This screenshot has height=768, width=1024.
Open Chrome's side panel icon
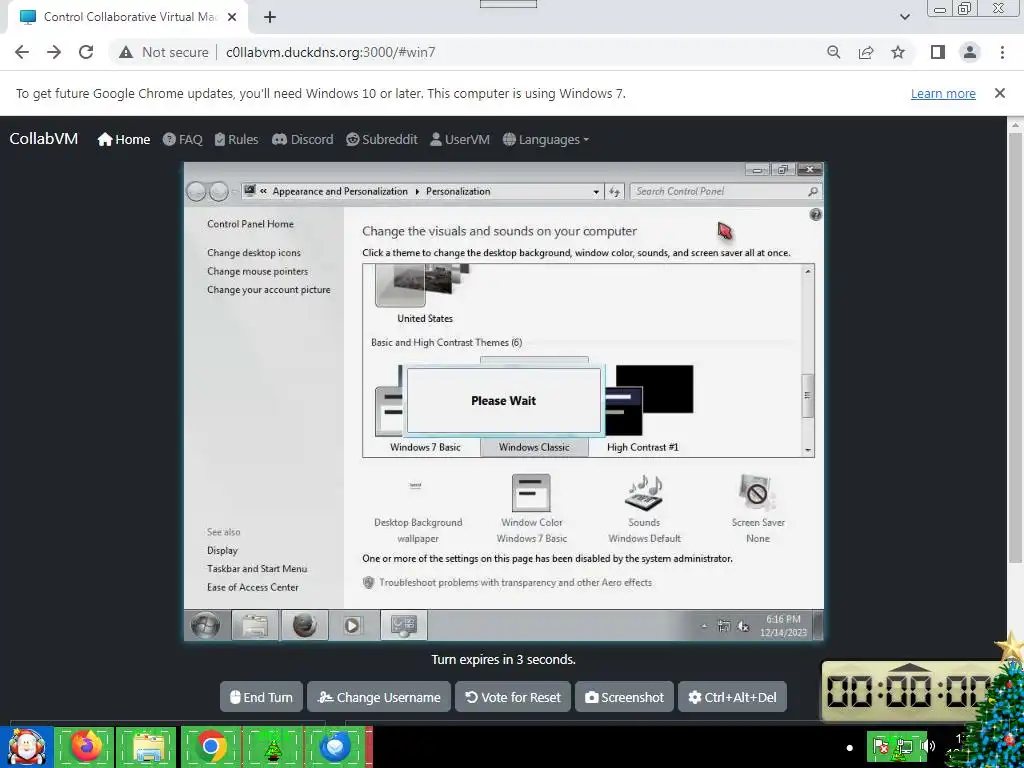tap(938, 52)
